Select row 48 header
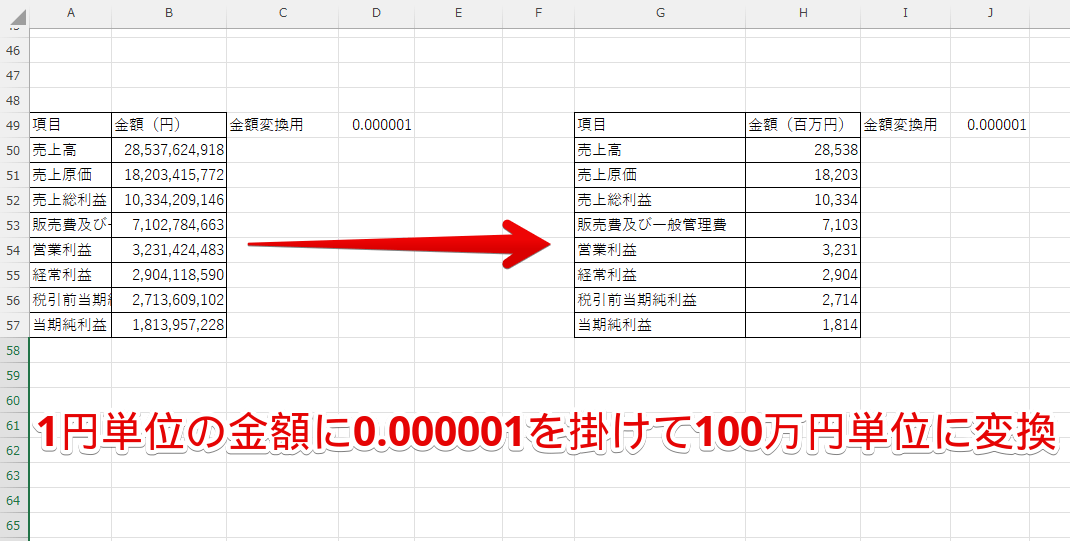Image resolution: width=1073 pixels, height=541 pixels. (14, 101)
